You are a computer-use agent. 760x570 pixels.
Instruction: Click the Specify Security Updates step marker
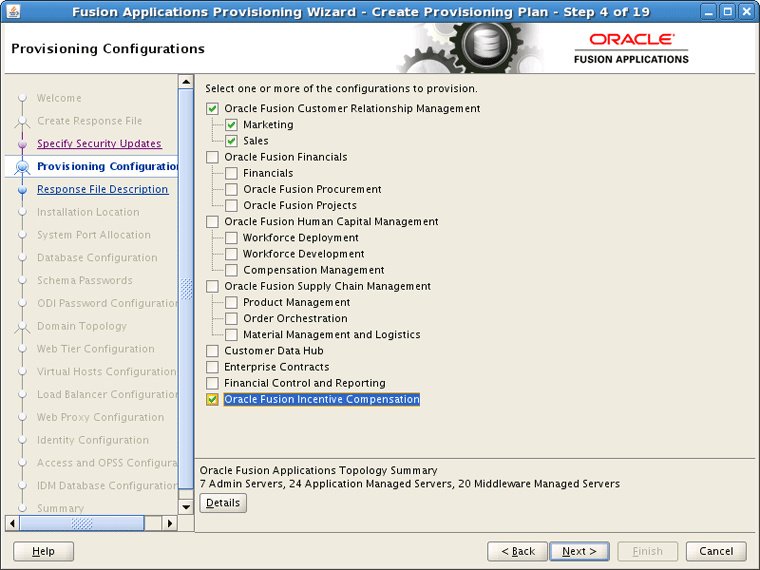(x=22, y=144)
